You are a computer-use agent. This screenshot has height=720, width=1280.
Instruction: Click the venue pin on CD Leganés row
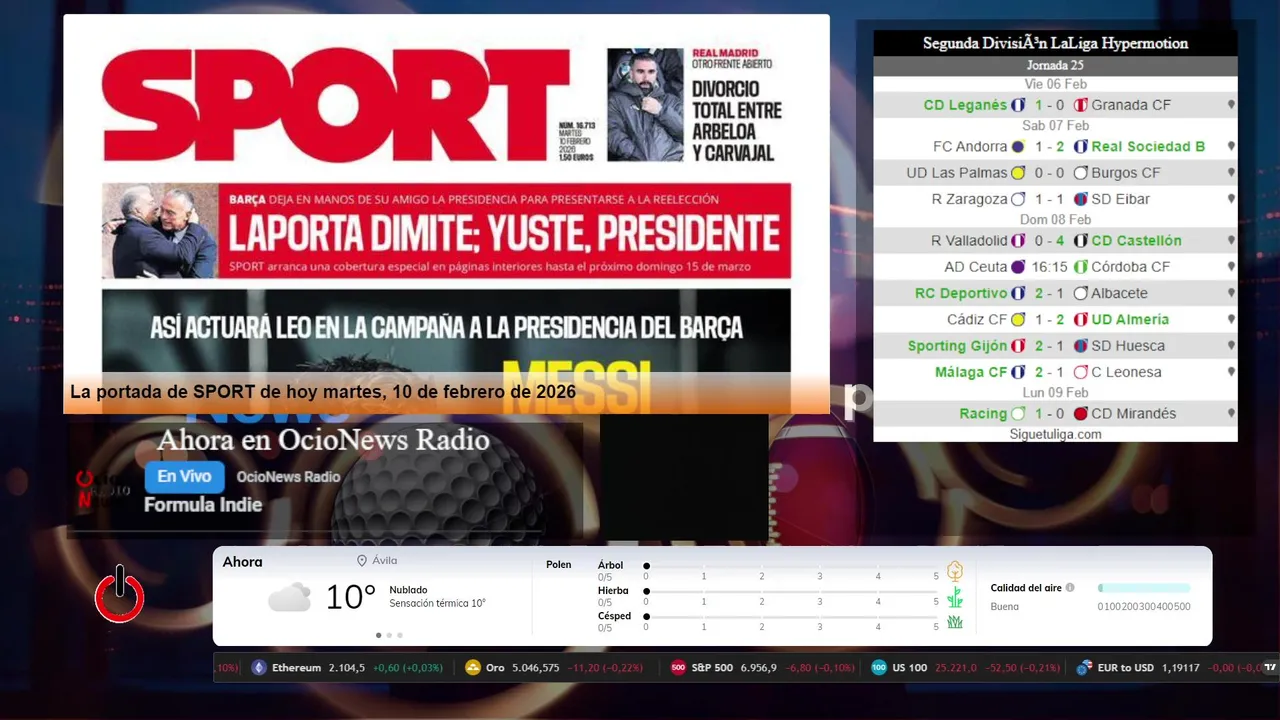[1231, 105]
